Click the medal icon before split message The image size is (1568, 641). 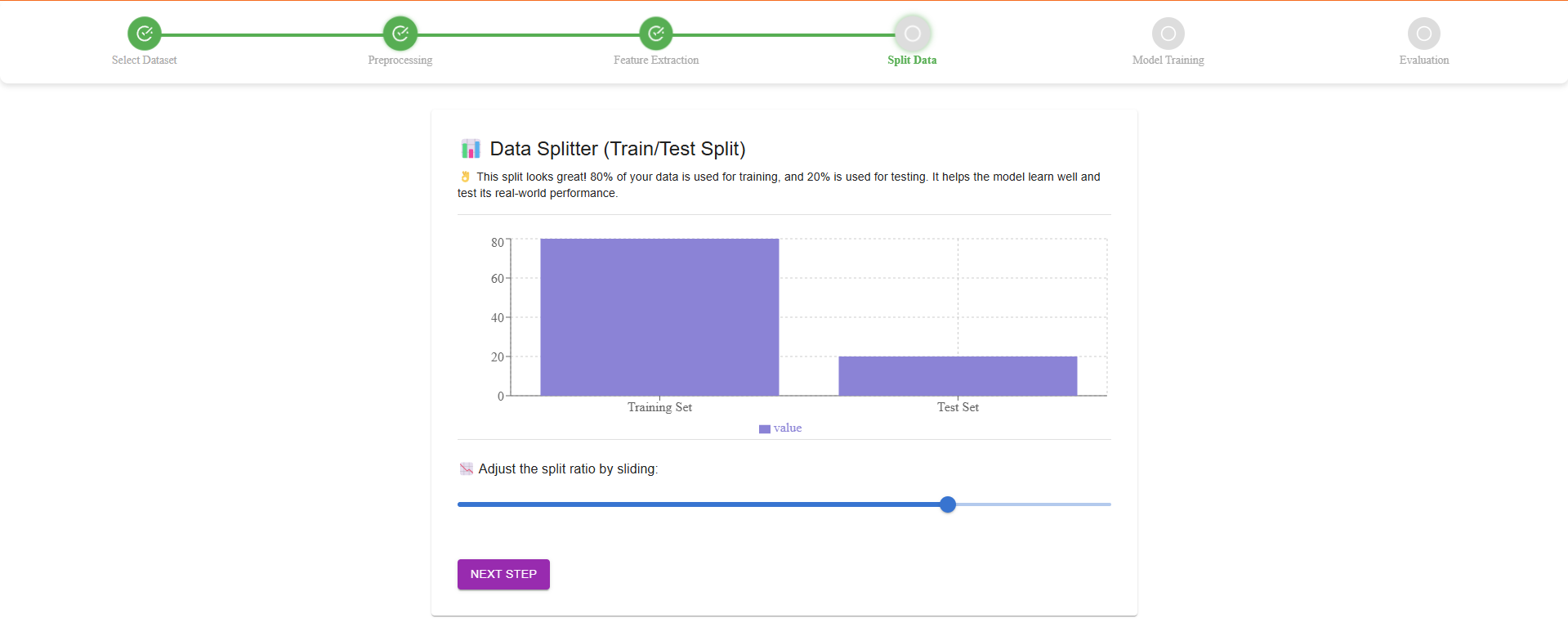tap(465, 177)
